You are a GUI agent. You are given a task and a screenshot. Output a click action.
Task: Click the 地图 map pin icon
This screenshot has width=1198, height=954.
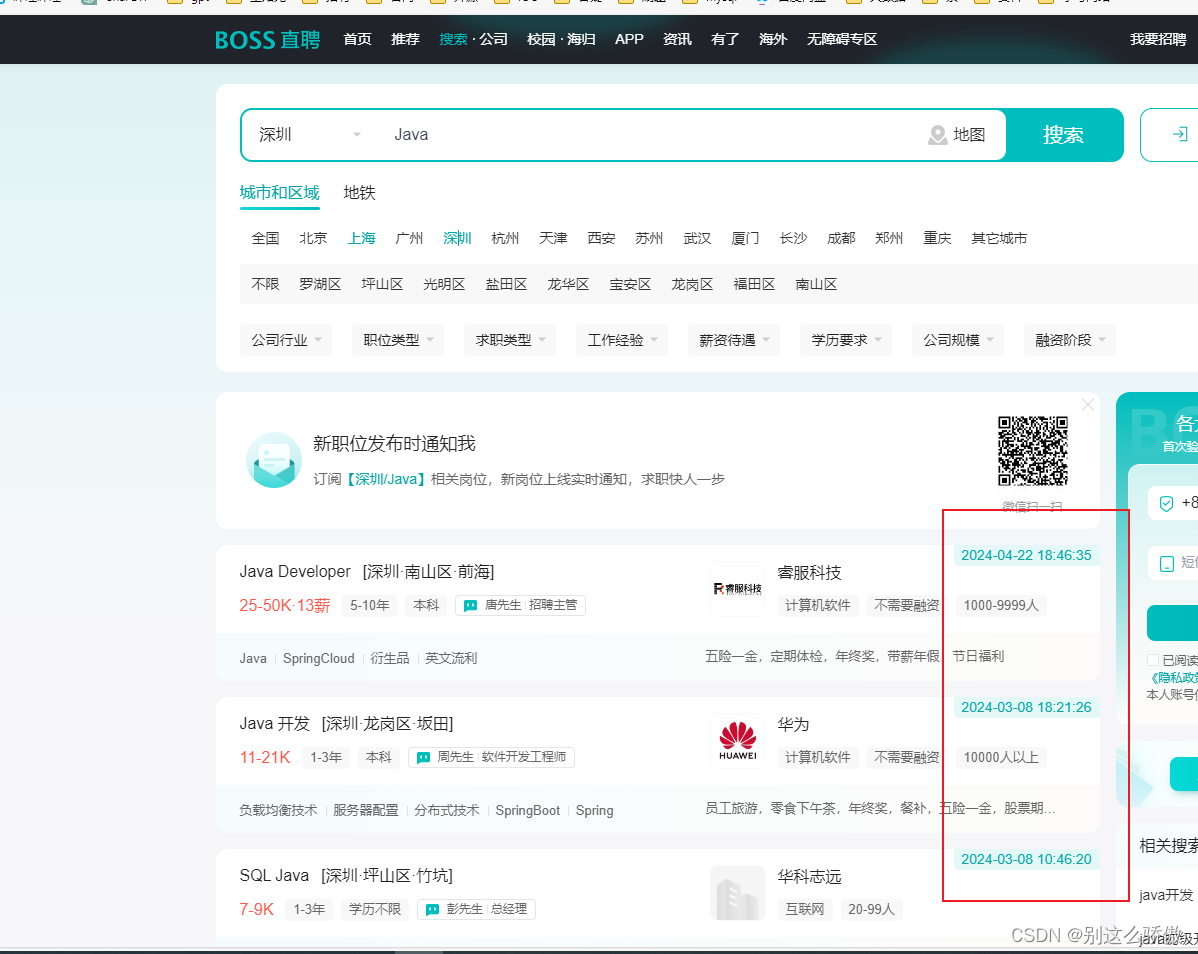tap(937, 134)
